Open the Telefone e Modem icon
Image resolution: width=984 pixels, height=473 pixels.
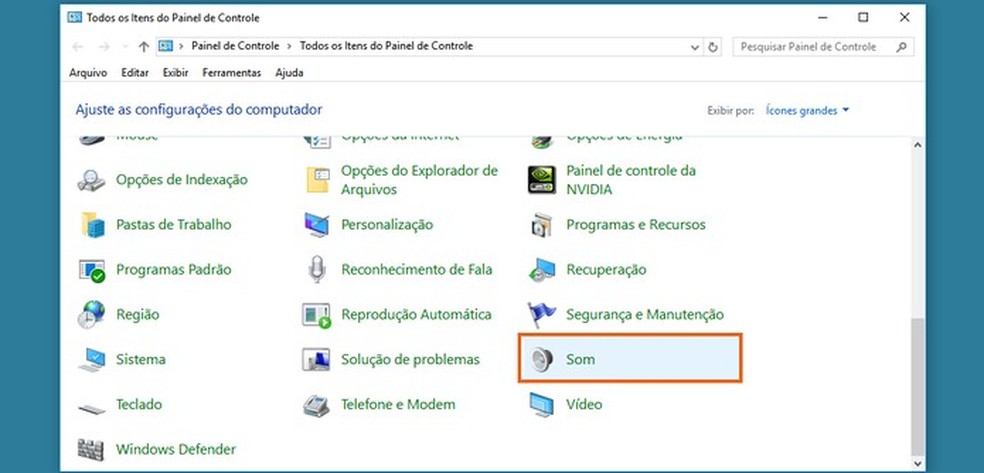[x=317, y=405]
